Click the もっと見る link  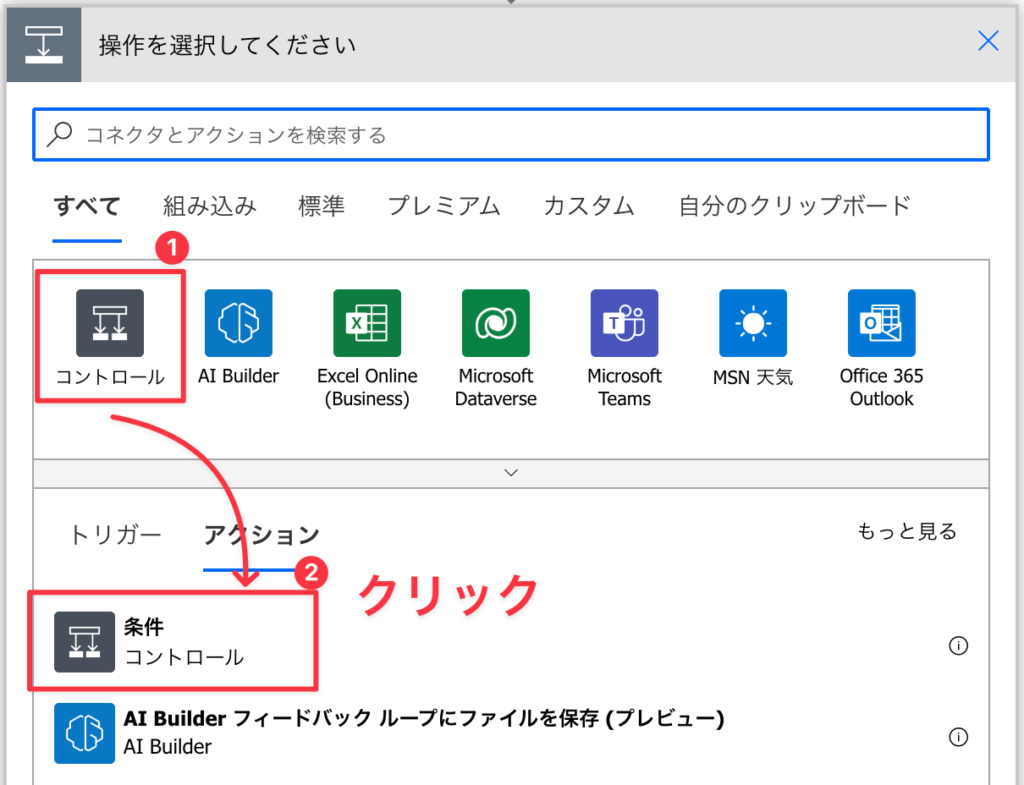pos(906,532)
